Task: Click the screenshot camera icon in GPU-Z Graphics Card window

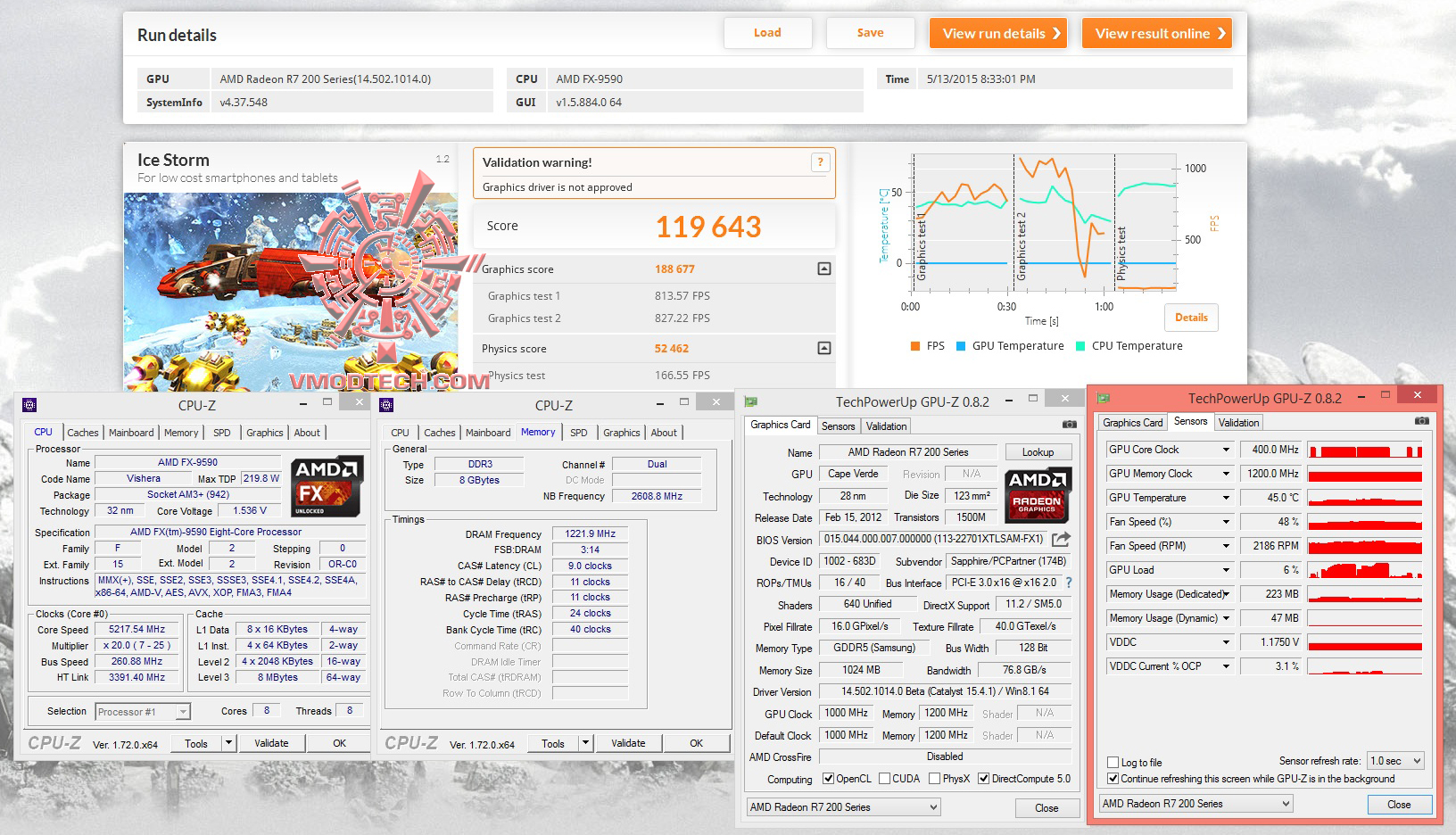Action: tap(1070, 425)
